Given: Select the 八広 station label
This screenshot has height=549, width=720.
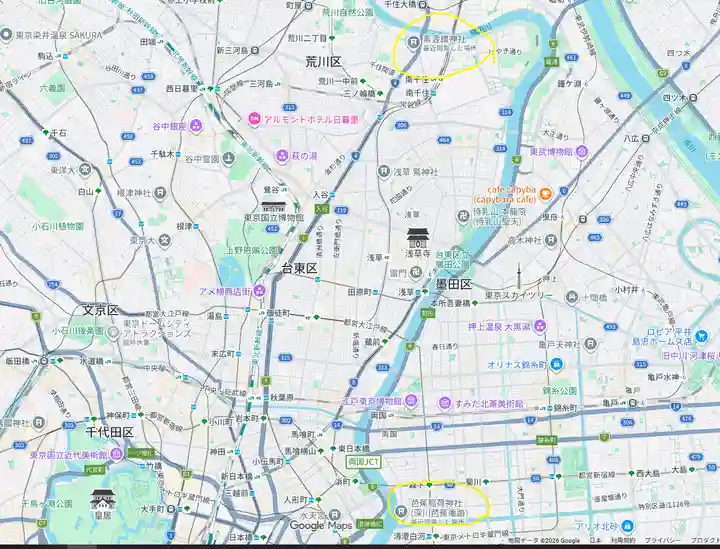Looking at the screenshot, I should pos(632,138).
